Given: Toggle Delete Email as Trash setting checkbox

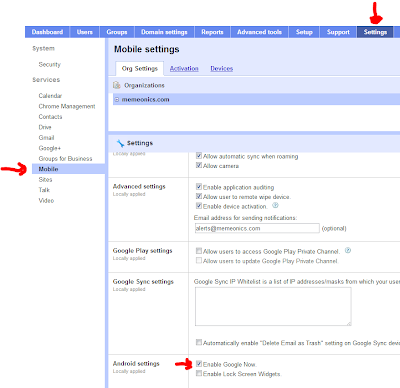Looking at the screenshot, I should coord(199,342).
